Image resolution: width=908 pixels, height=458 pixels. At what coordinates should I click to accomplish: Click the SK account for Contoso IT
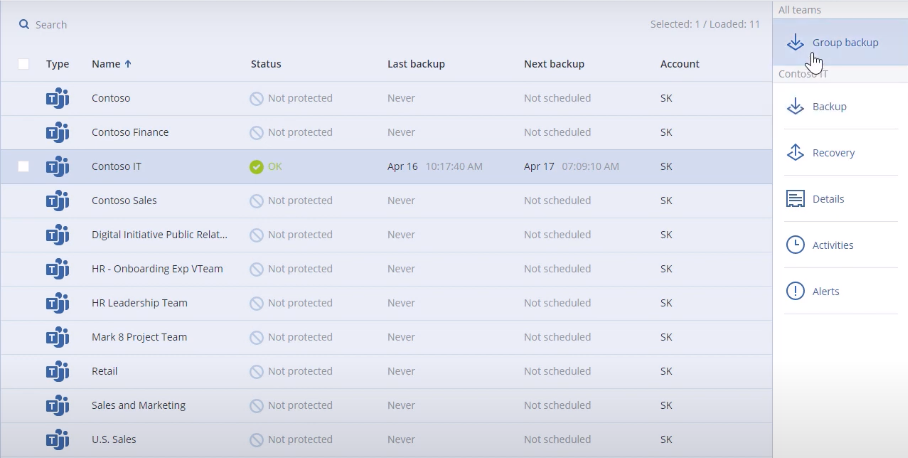coord(666,167)
